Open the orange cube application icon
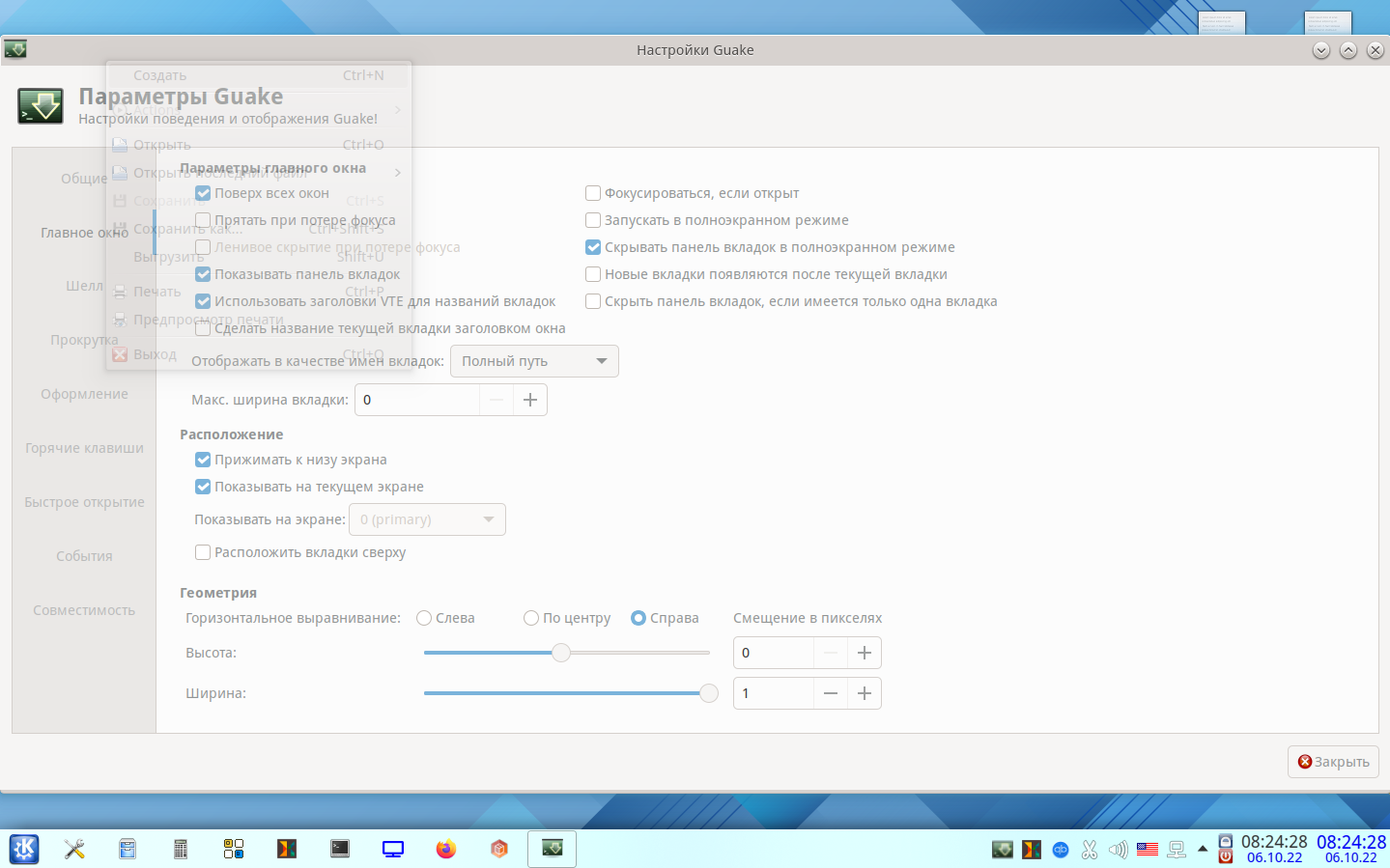Viewport: 1390px width, 868px height. click(499, 849)
